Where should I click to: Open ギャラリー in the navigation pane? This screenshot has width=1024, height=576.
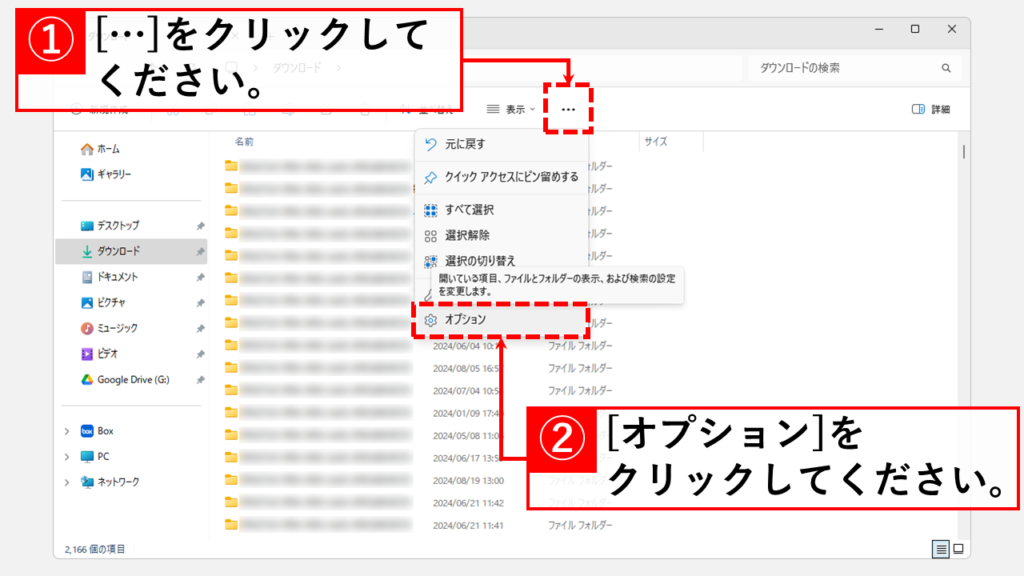(113, 174)
